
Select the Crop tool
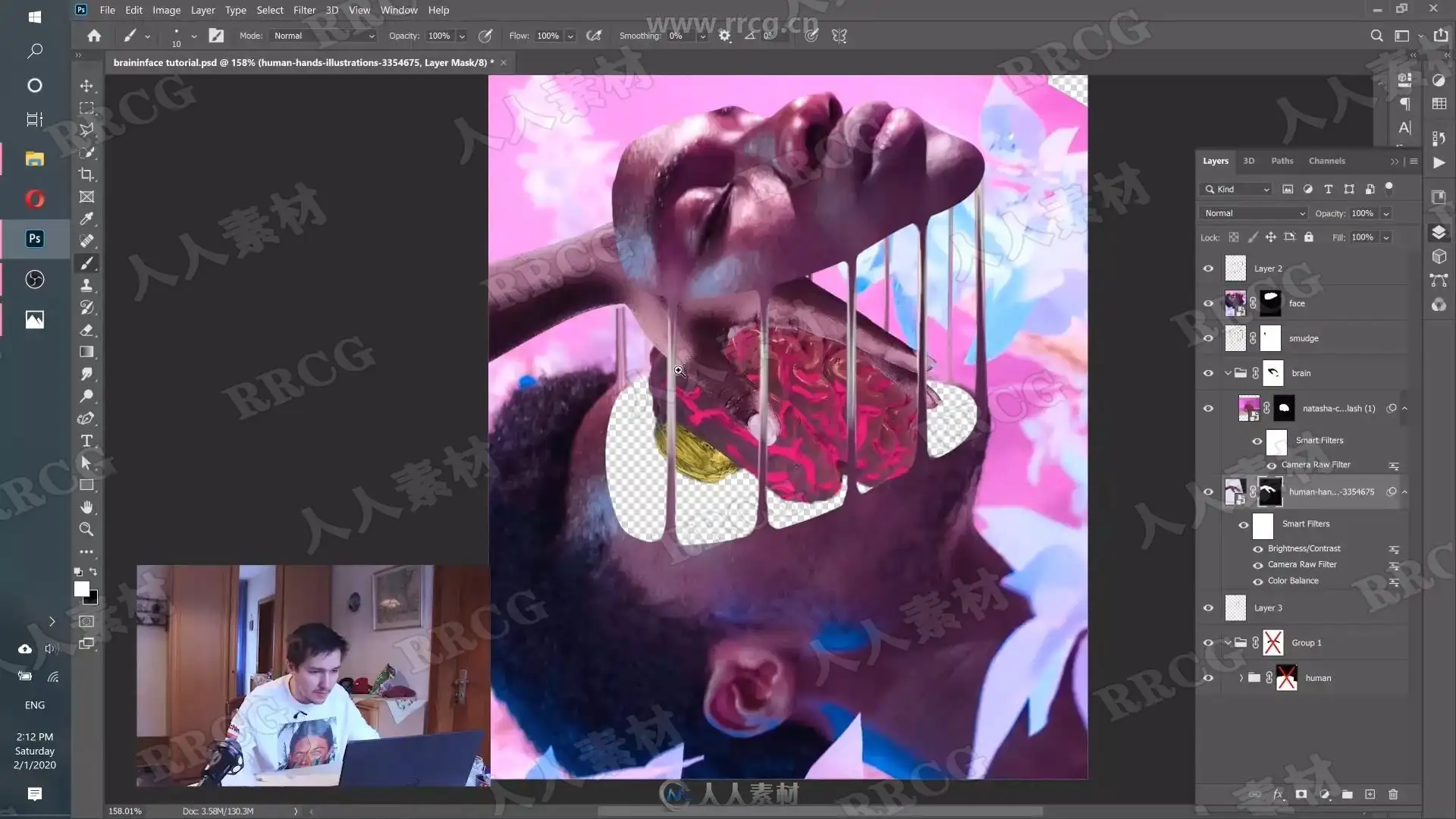pos(86,174)
